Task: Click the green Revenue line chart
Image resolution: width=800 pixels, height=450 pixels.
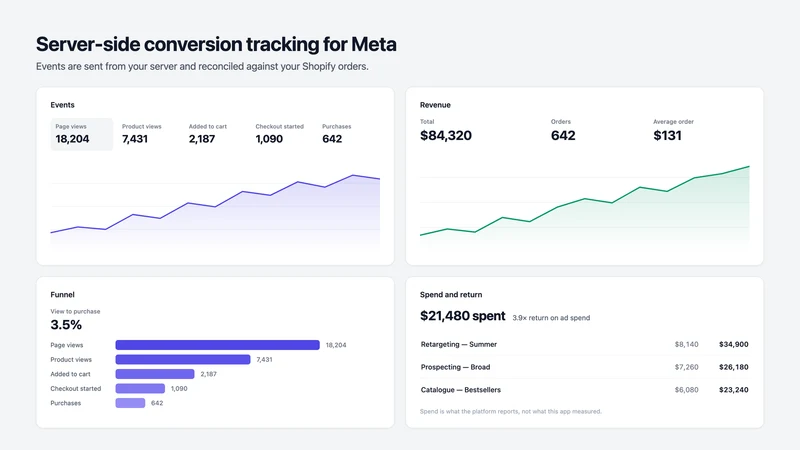Action: (x=585, y=203)
